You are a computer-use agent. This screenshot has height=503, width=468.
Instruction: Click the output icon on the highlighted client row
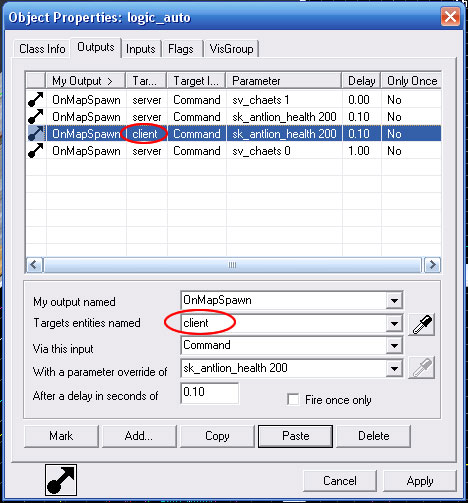[x=36, y=133]
